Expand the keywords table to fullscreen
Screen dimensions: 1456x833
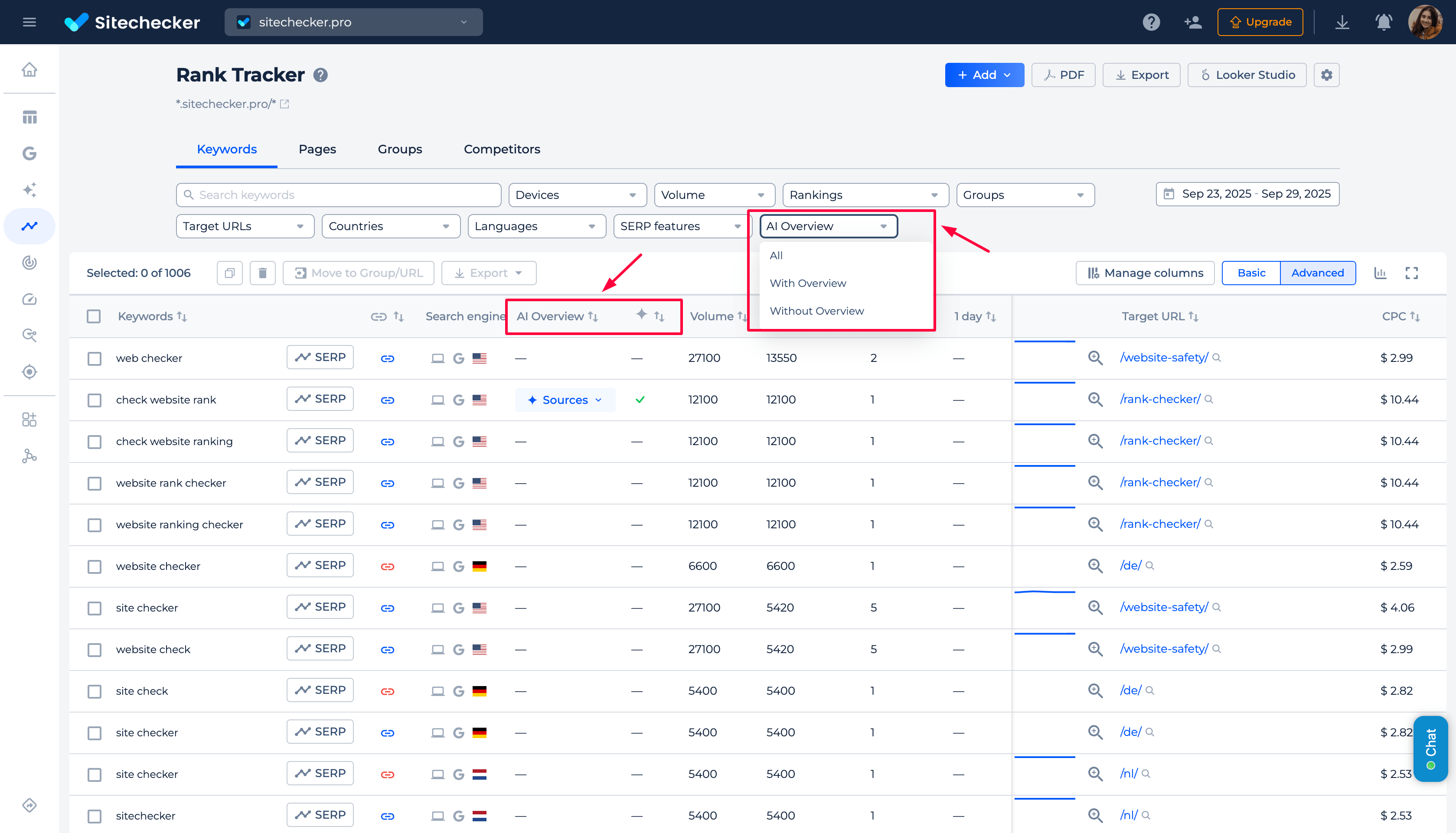tap(1412, 273)
